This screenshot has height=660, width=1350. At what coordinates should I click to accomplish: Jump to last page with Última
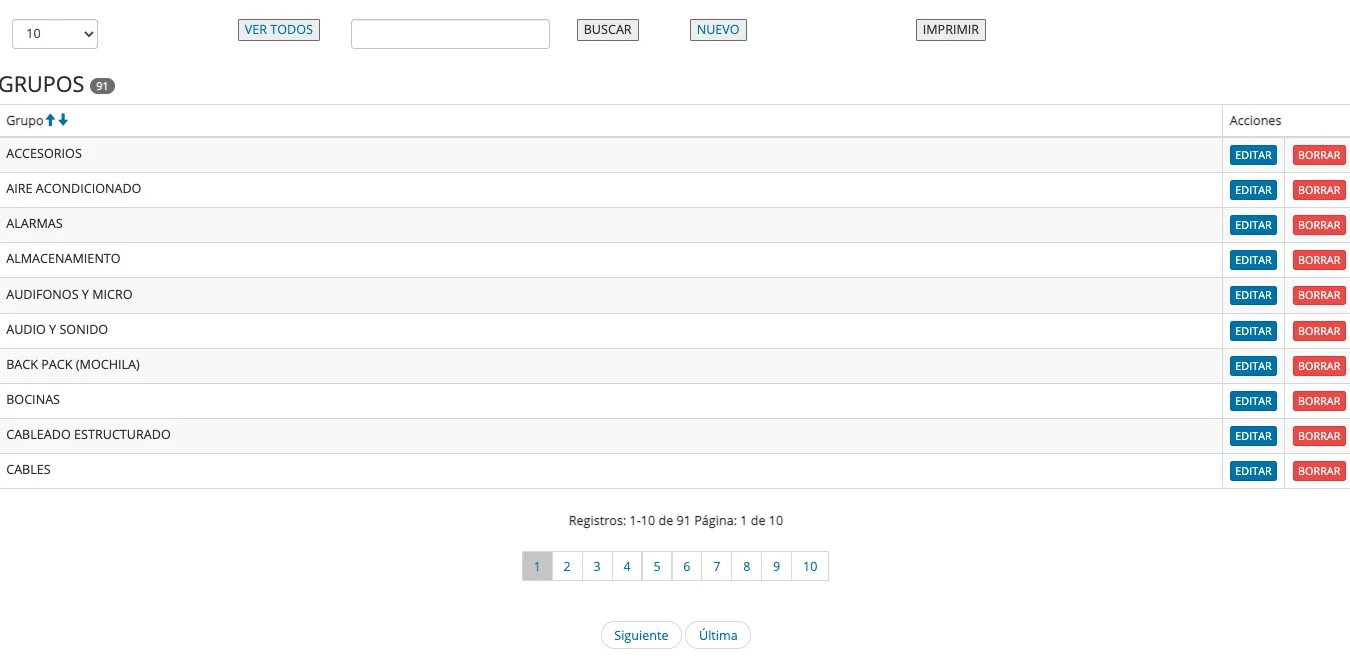718,635
